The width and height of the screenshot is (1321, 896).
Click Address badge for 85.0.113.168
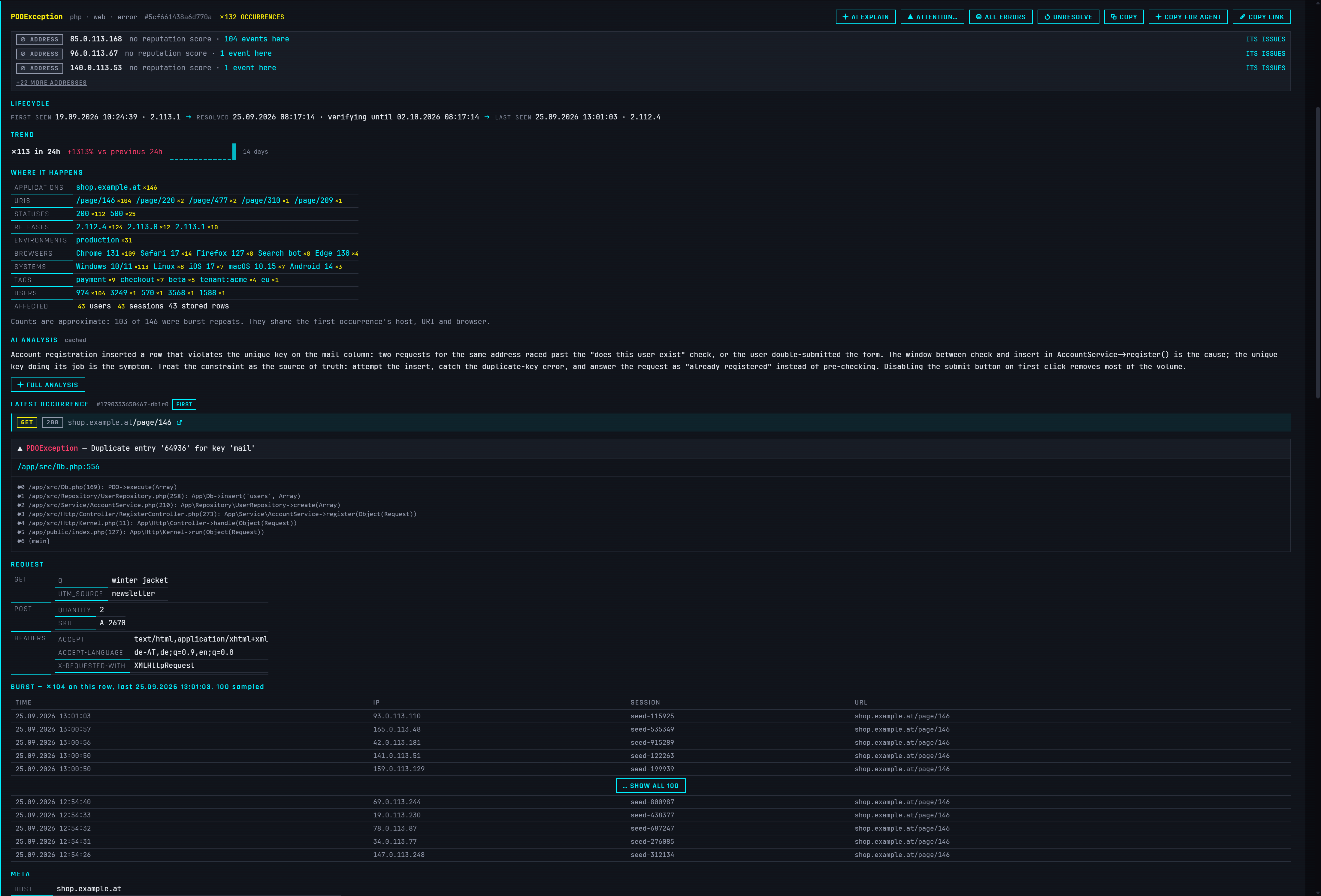(x=40, y=39)
